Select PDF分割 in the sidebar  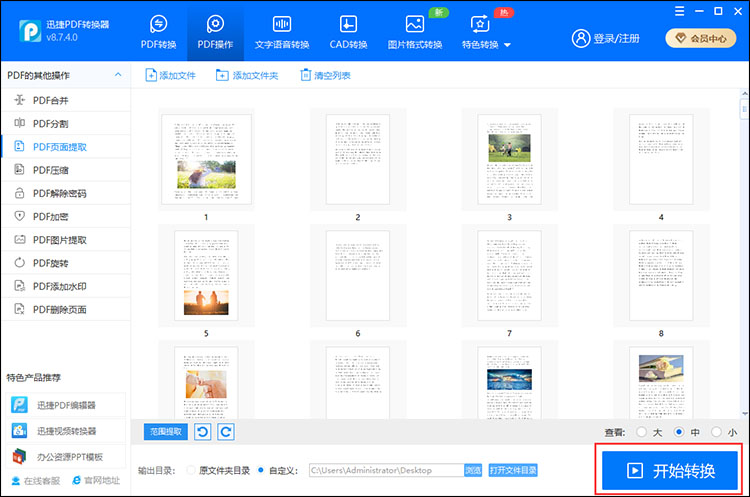(66, 123)
